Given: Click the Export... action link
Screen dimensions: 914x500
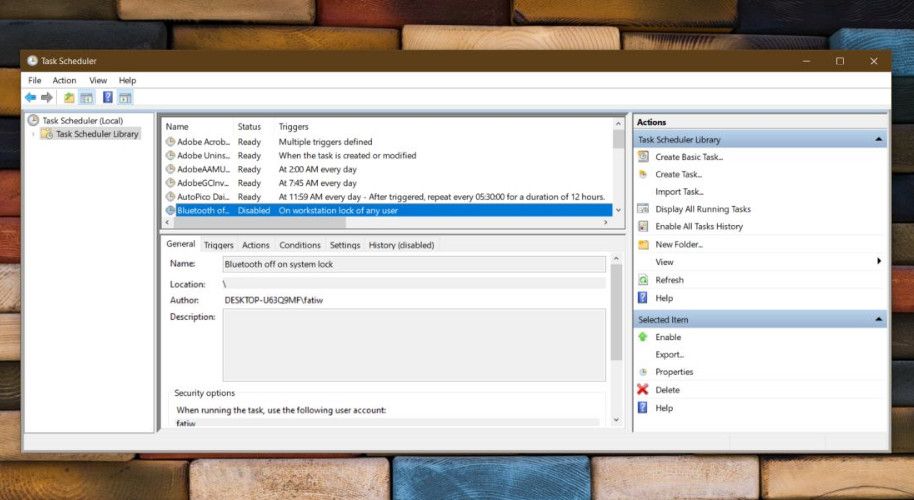Looking at the screenshot, I should (669, 354).
